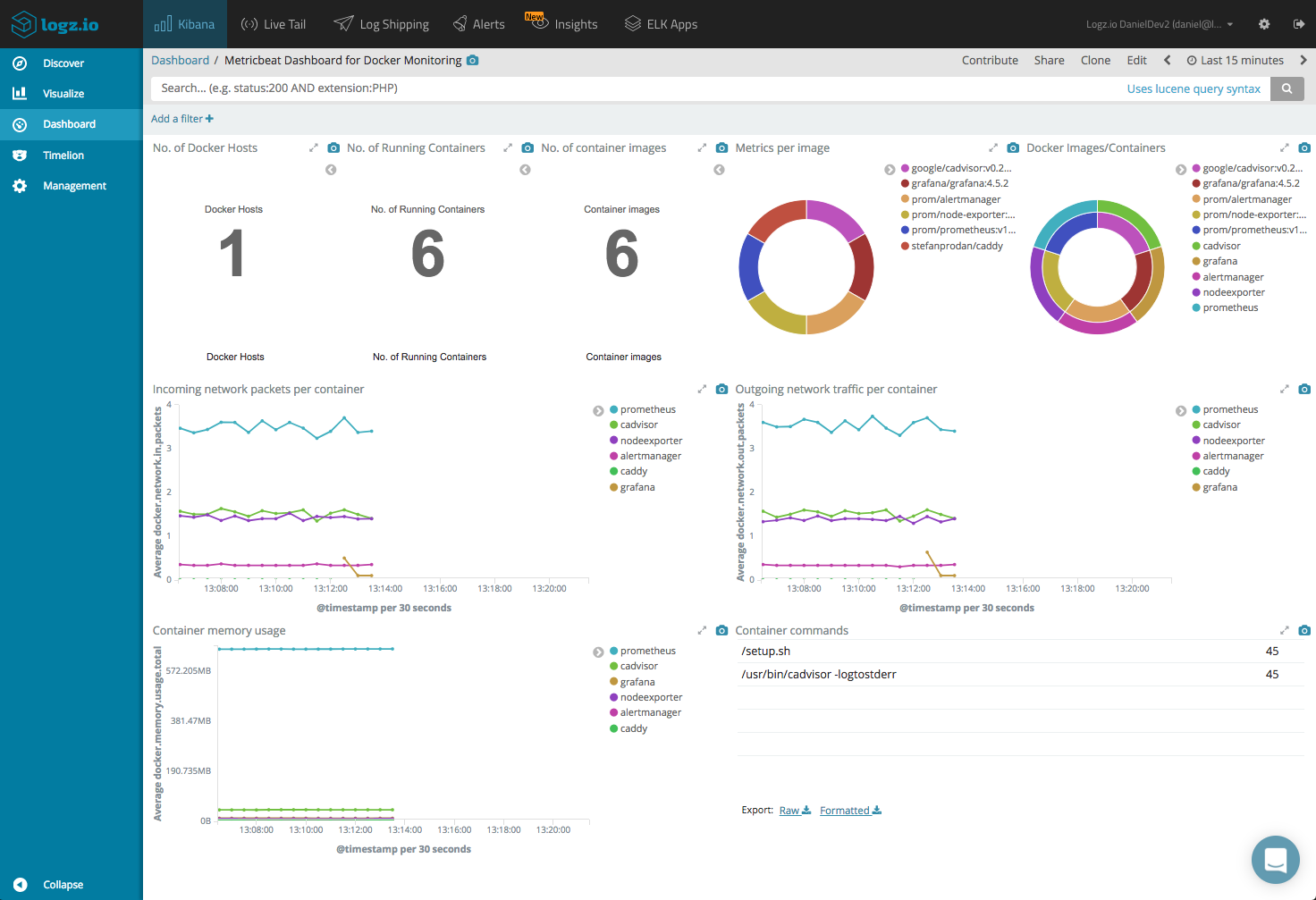The width and height of the screenshot is (1316, 900).
Task: Click Share in the dashboard toolbar
Action: click(x=1049, y=61)
